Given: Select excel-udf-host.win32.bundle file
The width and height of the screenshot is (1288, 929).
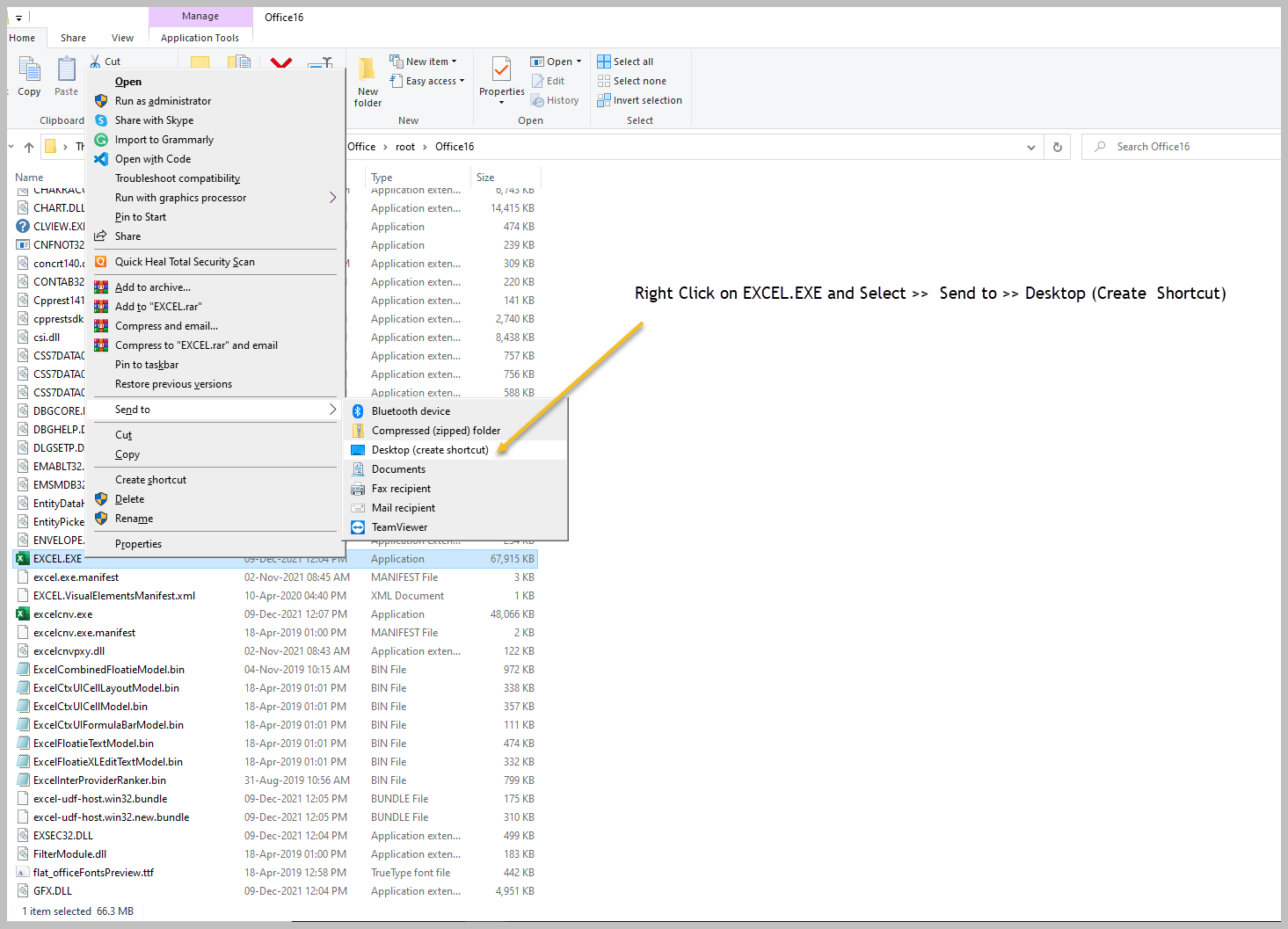Looking at the screenshot, I should (x=275, y=799).
